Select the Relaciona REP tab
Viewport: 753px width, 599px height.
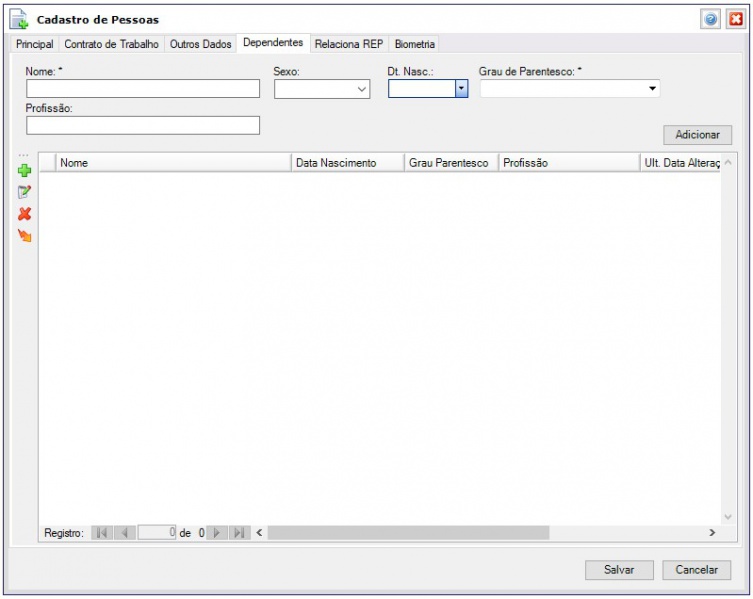[348, 45]
